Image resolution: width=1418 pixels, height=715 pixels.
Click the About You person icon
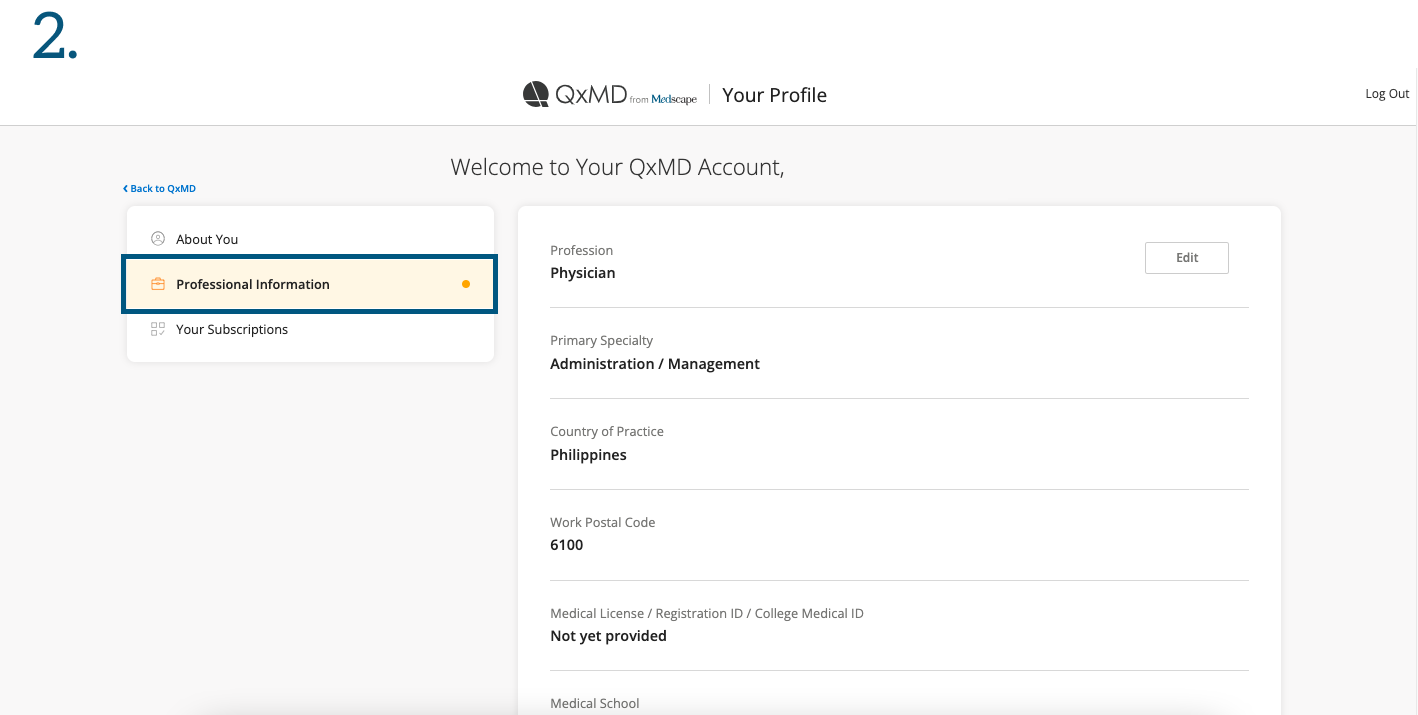coord(158,239)
